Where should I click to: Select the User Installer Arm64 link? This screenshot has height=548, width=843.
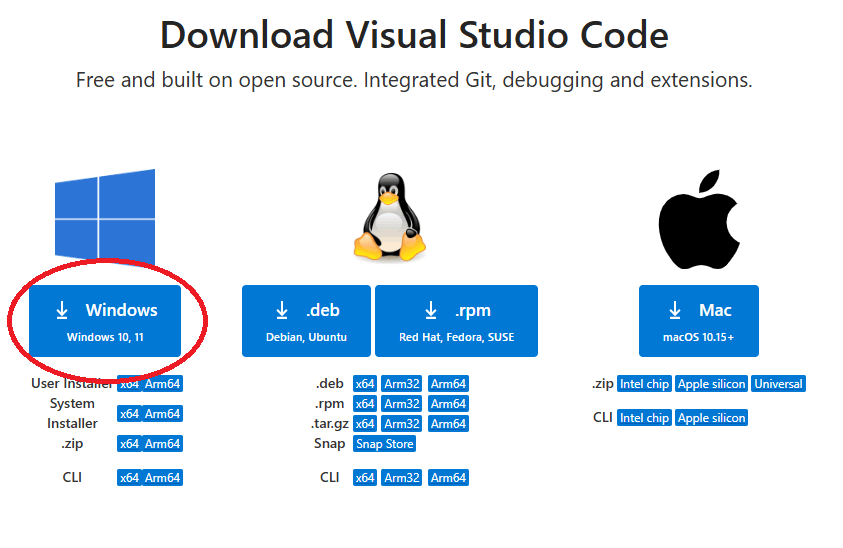(162, 383)
